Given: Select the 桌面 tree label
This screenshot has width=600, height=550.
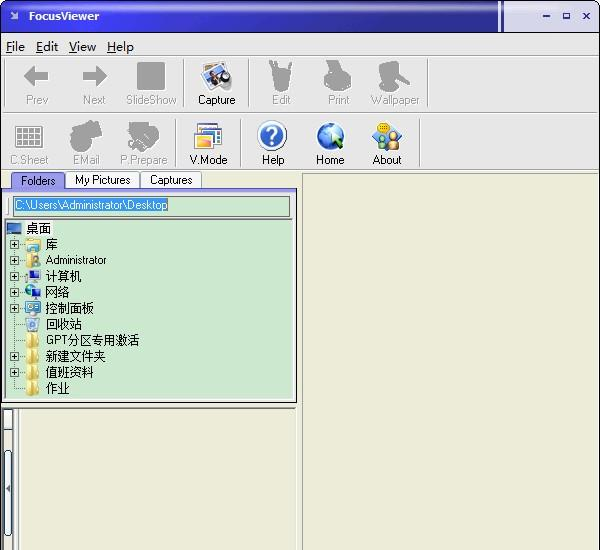Looking at the screenshot, I should pyautogui.click(x=39, y=228).
